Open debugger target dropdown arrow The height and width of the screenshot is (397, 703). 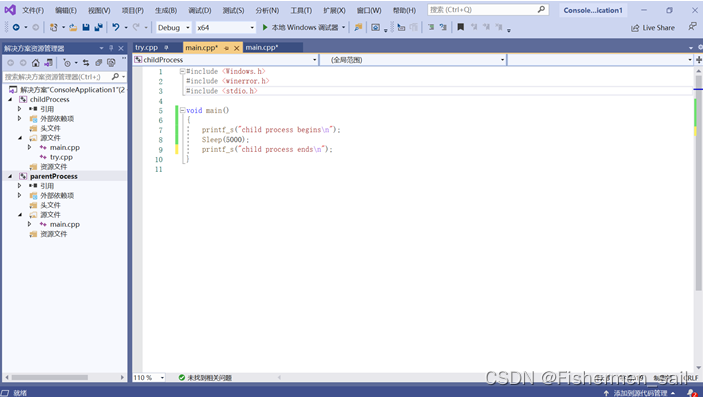point(343,27)
